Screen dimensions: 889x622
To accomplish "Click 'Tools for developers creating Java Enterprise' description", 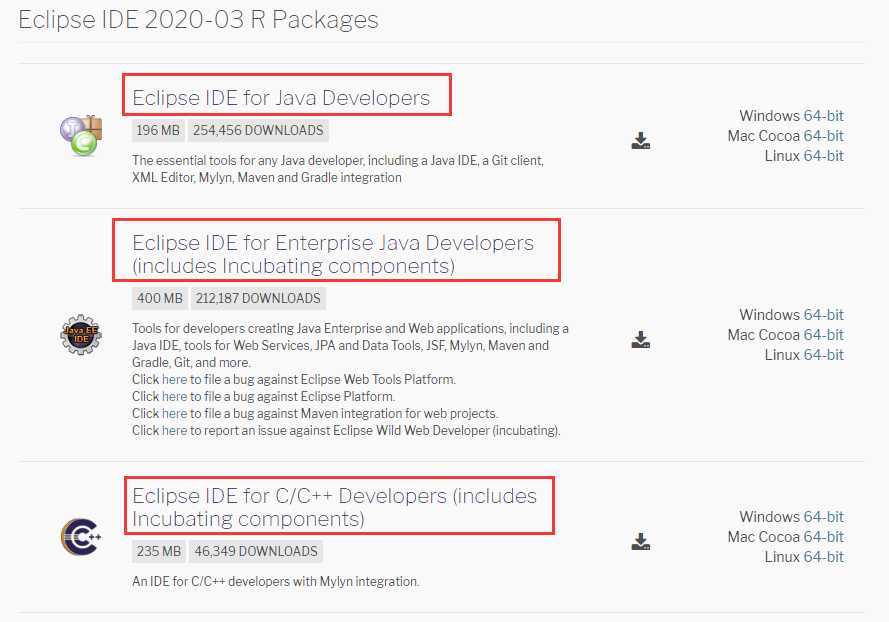I will (x=350, y=345).
